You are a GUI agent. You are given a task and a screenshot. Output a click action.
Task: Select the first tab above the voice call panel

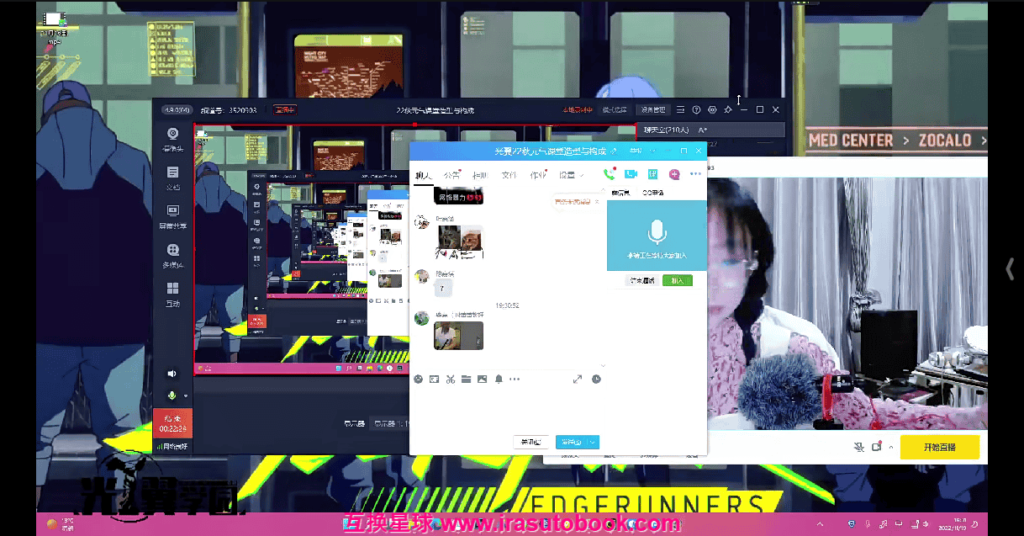[620, 193]
